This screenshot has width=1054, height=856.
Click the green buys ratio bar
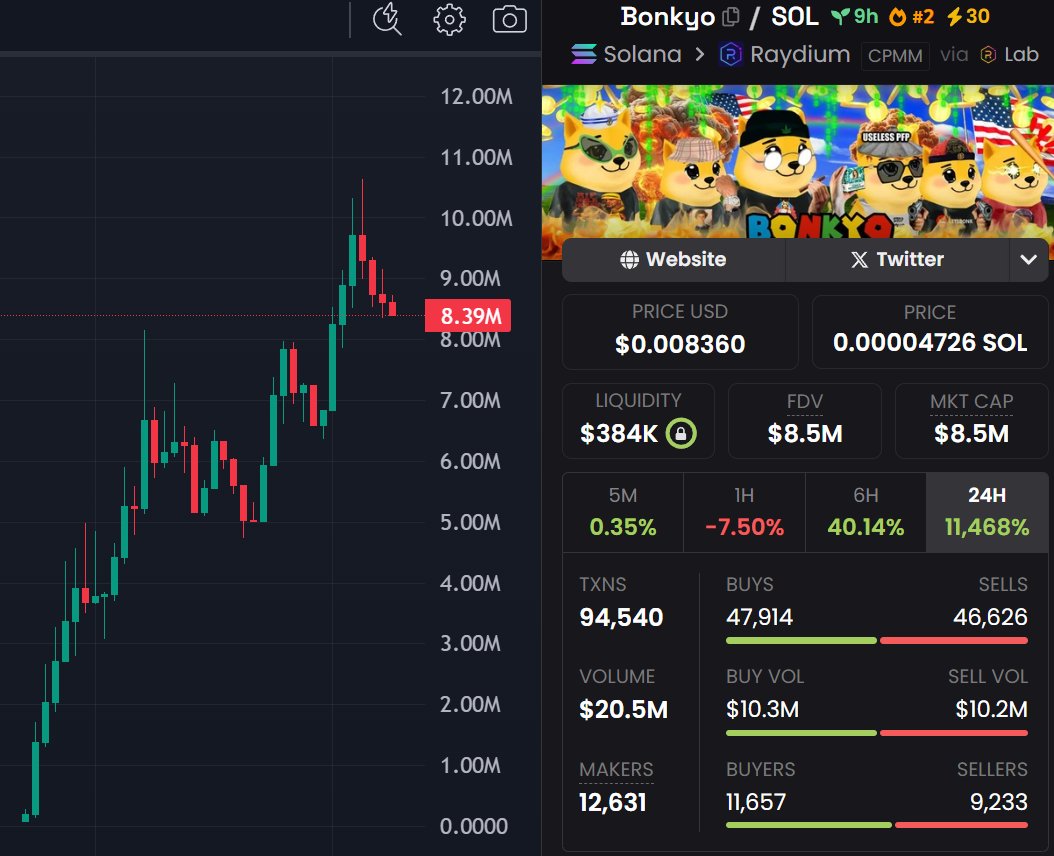[801, 641]
